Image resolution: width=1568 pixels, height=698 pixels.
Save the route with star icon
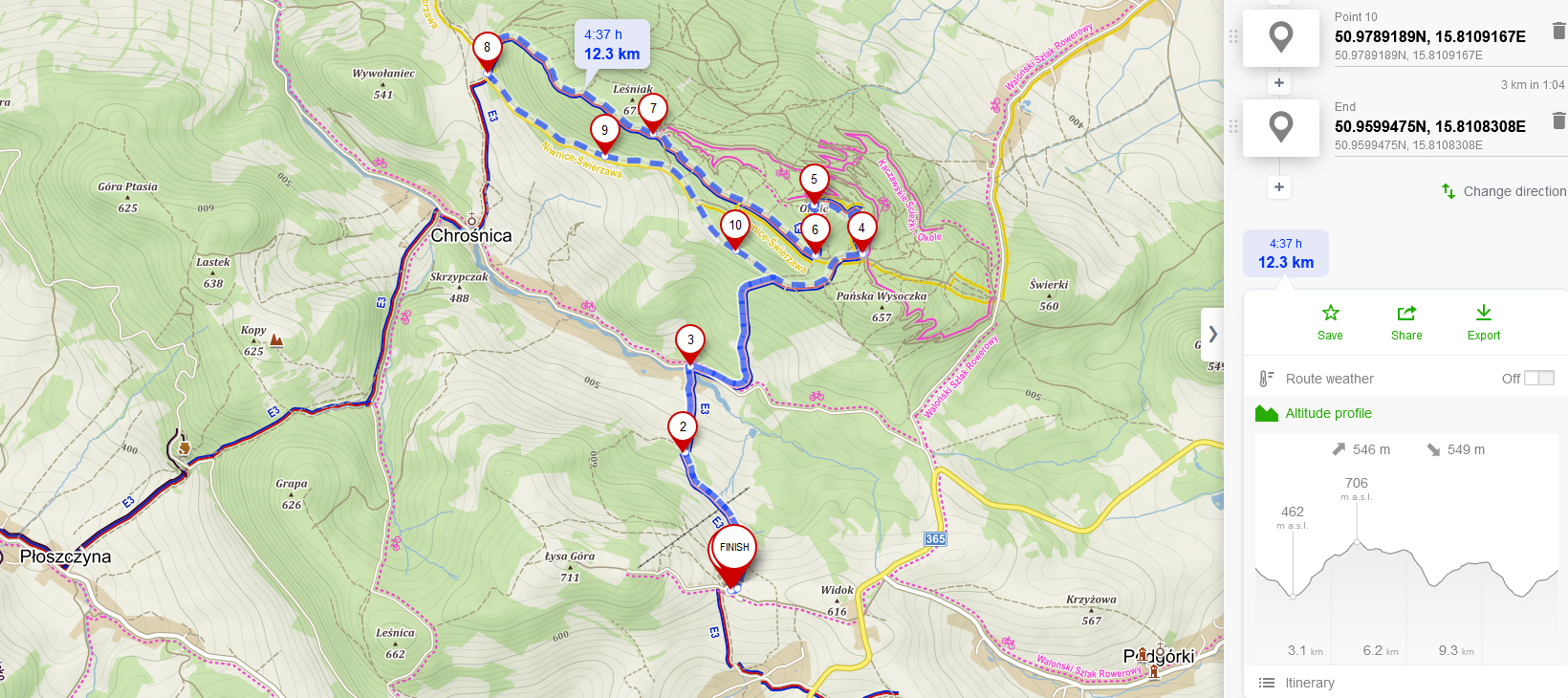pos(1330,323)
